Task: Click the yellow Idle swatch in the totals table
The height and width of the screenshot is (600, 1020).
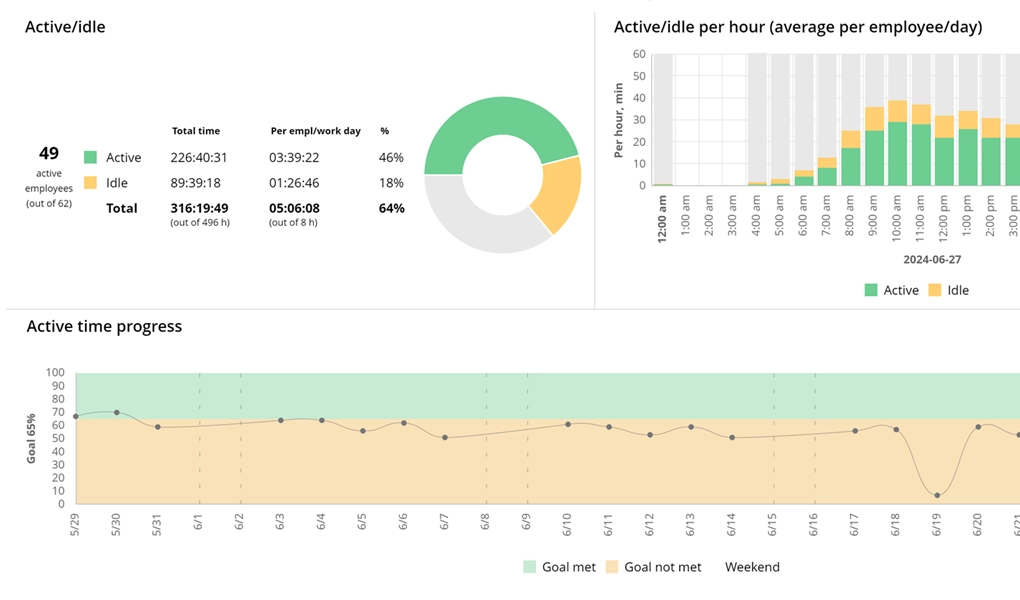Action: [x=90, y=183]
